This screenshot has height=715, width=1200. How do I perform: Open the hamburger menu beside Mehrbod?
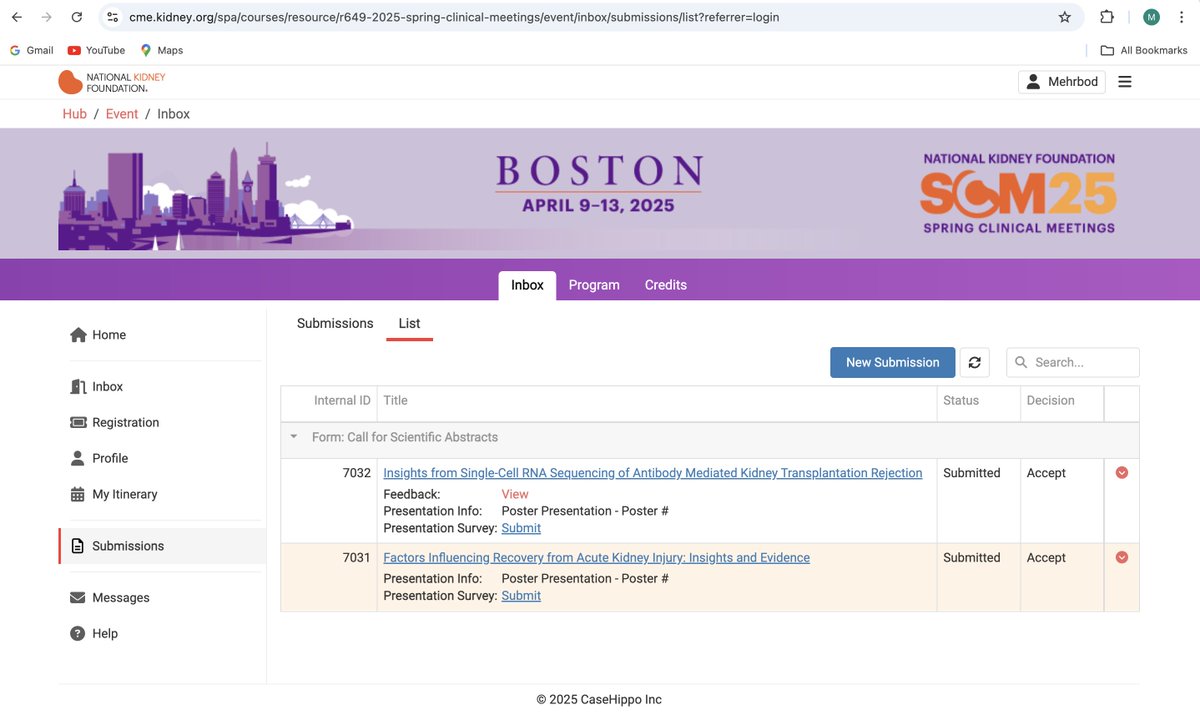tap(1125, 82)
